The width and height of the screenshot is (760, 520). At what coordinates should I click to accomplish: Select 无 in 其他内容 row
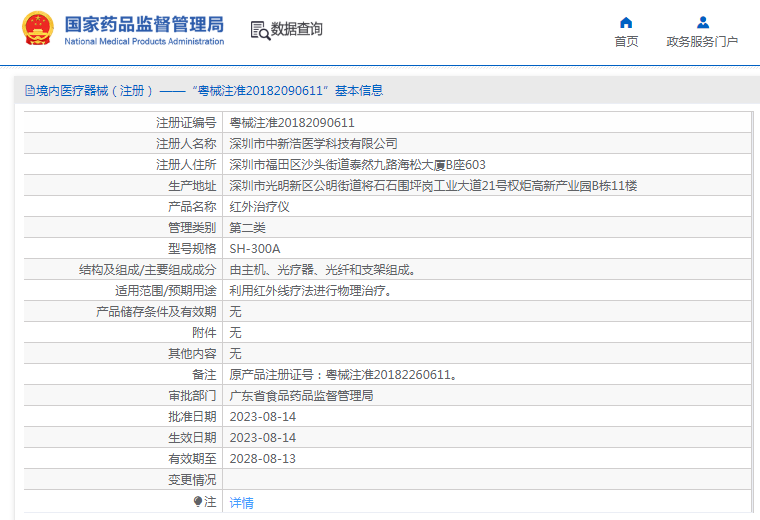pyautogui.click(x=235, y=354)
